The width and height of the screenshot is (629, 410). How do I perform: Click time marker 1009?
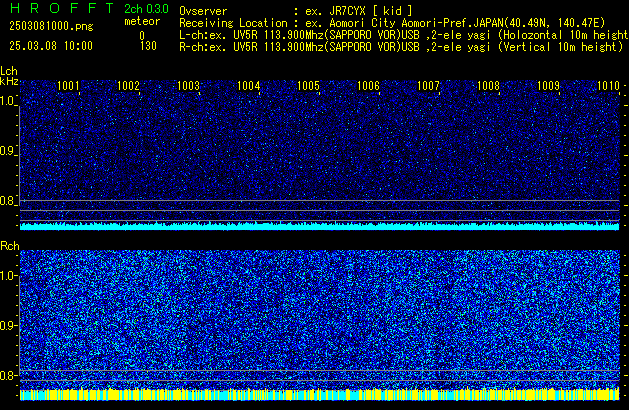tap(548, 85)
